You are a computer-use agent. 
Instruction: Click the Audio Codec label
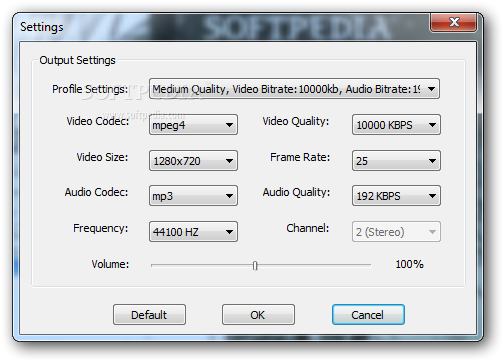96,192
